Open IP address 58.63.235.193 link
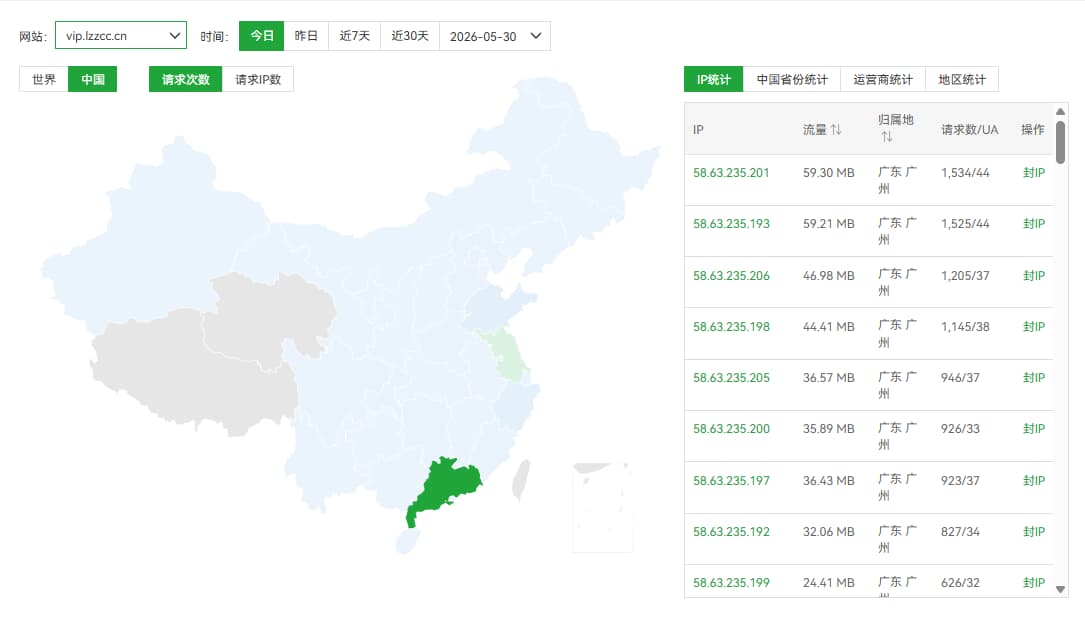Screen dimensions: 1085x628 [x=731, y=224]
